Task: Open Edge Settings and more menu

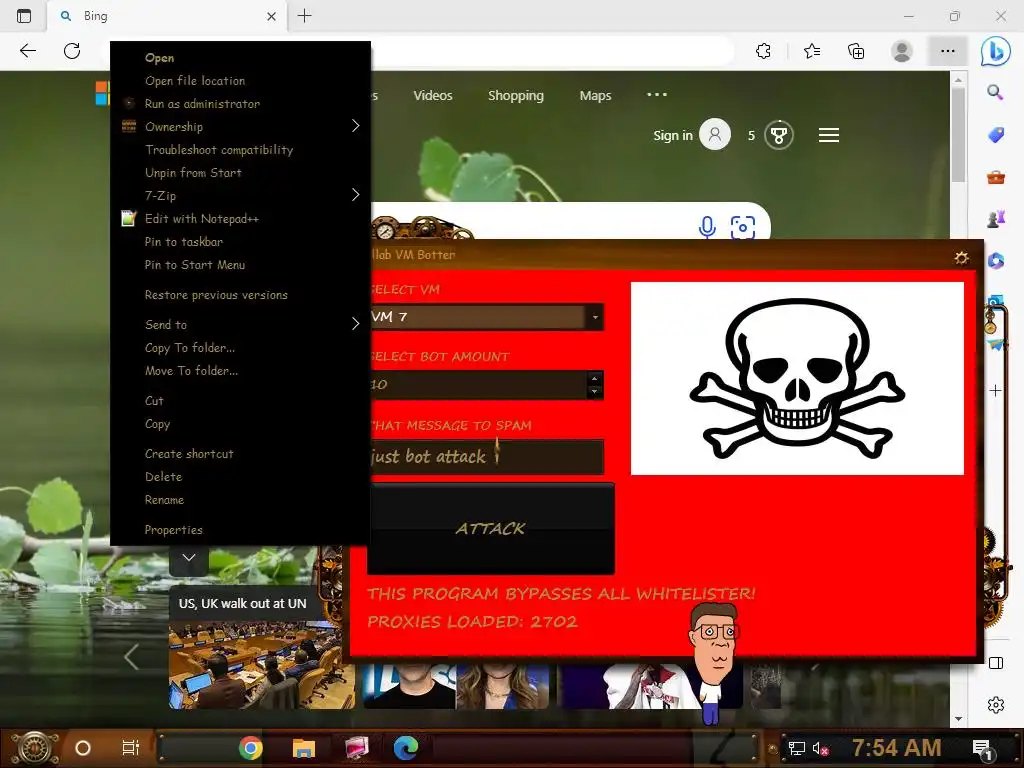Action: pyautogui.click(x=948, y=51)
